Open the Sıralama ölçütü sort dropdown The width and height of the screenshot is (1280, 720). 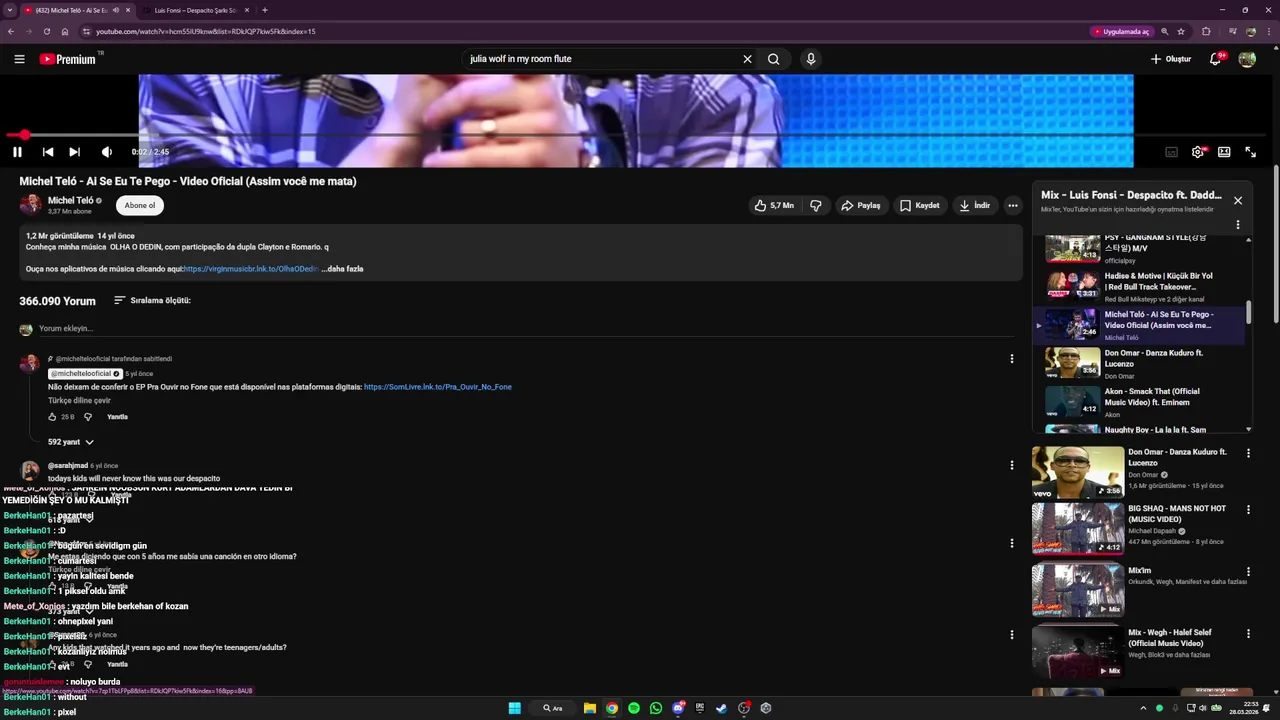(152, 300)
